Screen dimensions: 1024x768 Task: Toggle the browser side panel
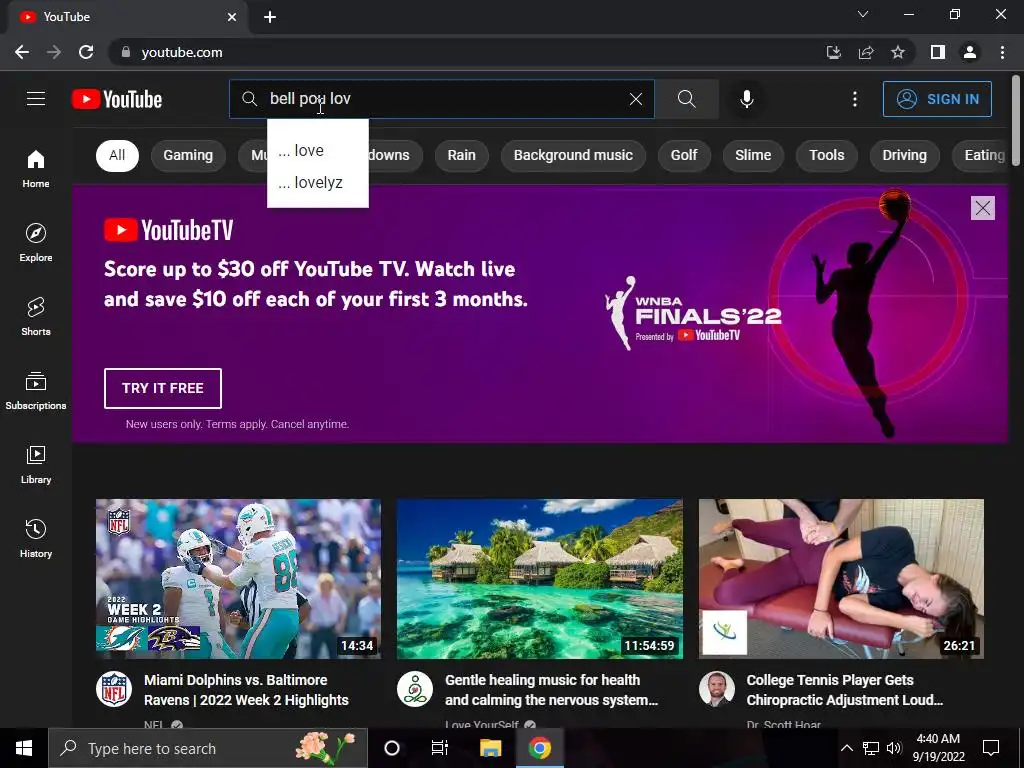(938, 52)
